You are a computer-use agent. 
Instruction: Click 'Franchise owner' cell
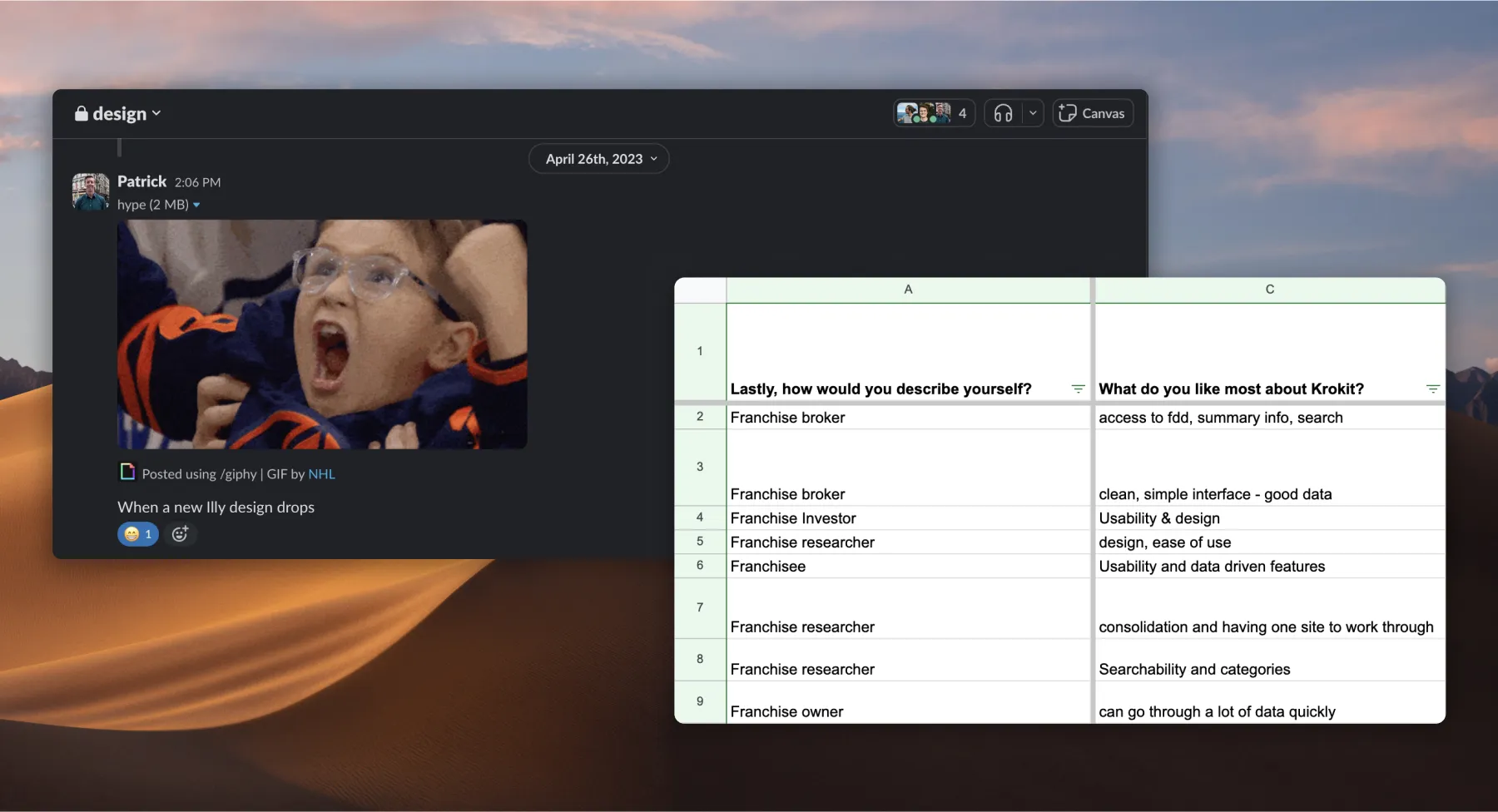[908, 702]
